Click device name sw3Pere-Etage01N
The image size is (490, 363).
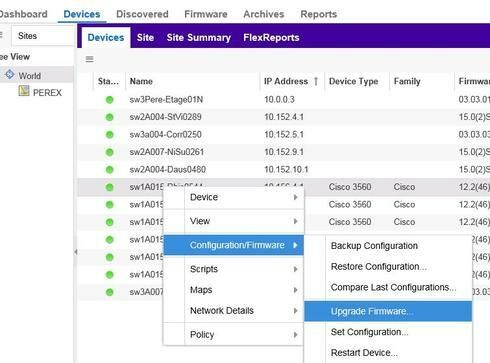(x=166, y=100)
